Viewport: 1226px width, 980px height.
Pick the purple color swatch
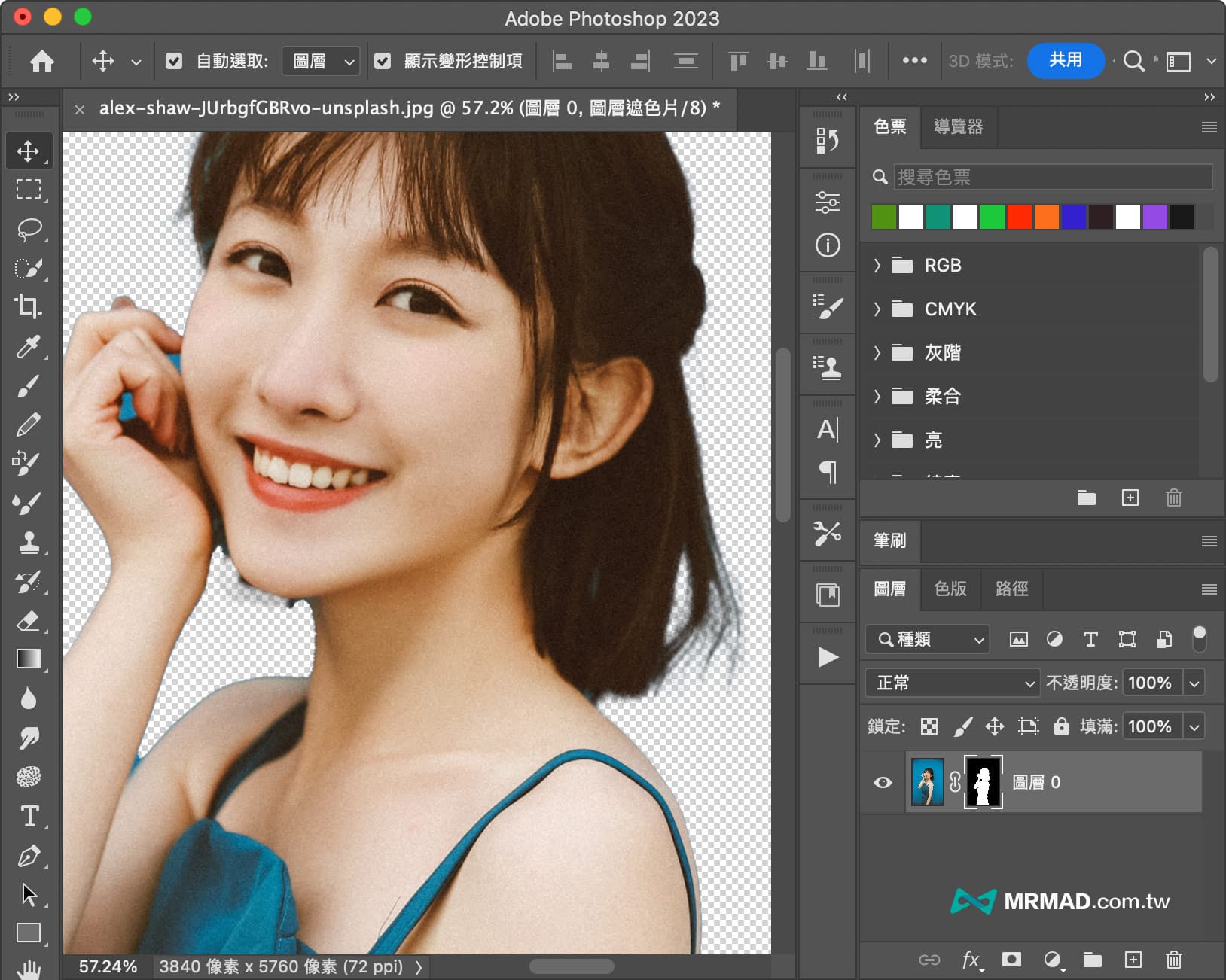click(x=1154, y=217)
